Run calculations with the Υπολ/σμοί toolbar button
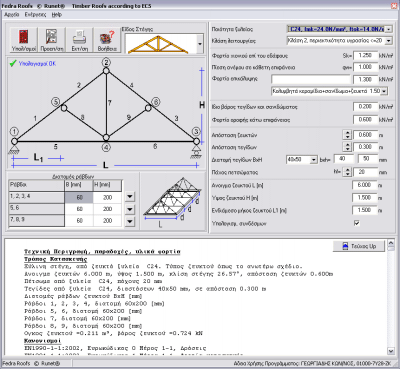Viewport: 400px width, 369px height. pos(23,40)
